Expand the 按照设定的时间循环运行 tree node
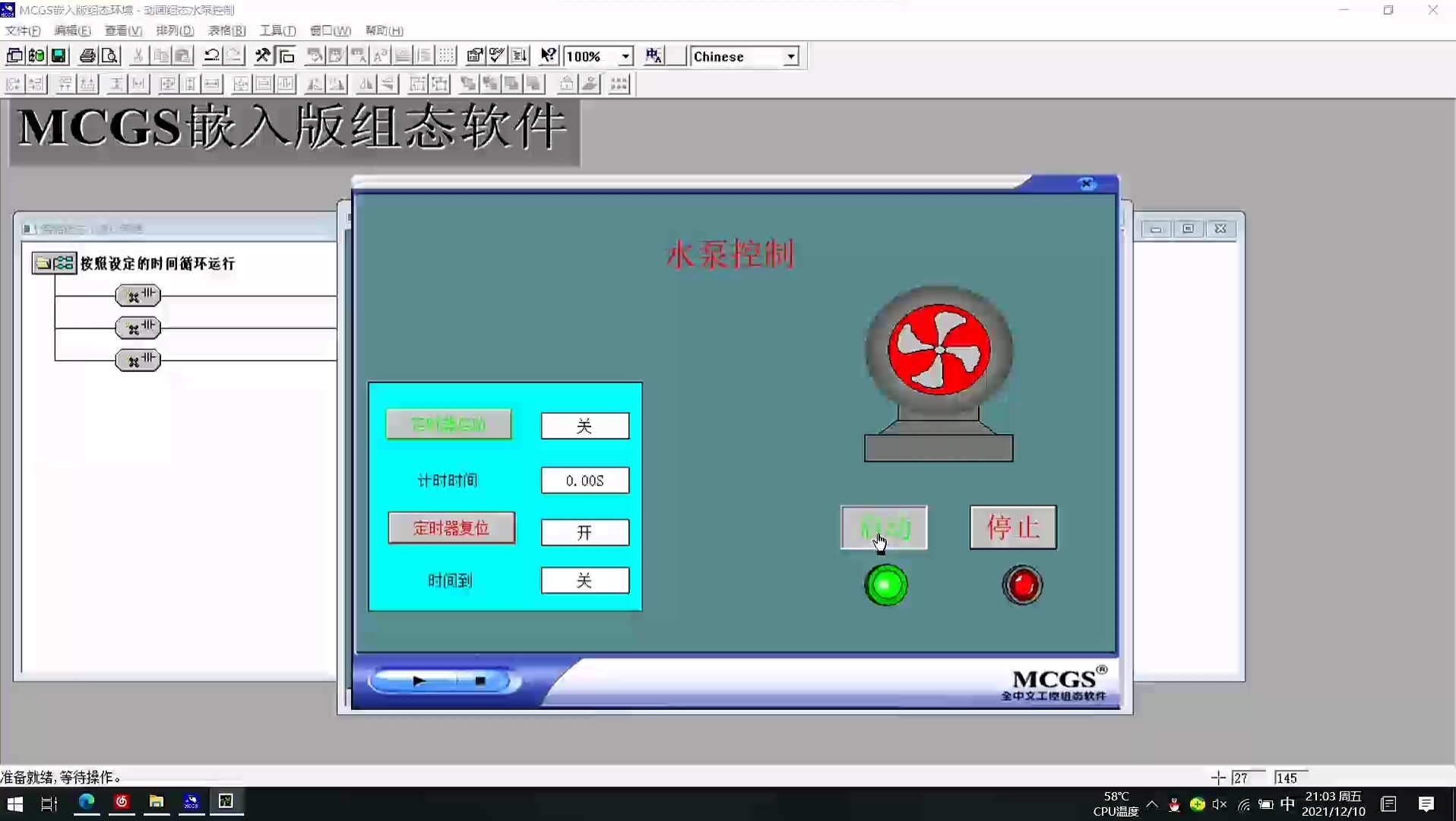 43,262
